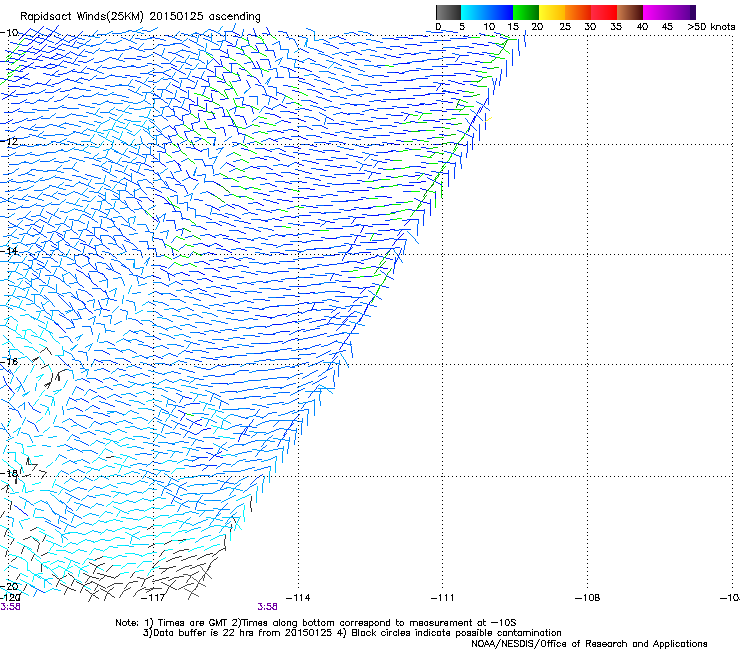Screen dimensions: 740x650
Task: Click the '-117' longitude label
Action: 153,598
